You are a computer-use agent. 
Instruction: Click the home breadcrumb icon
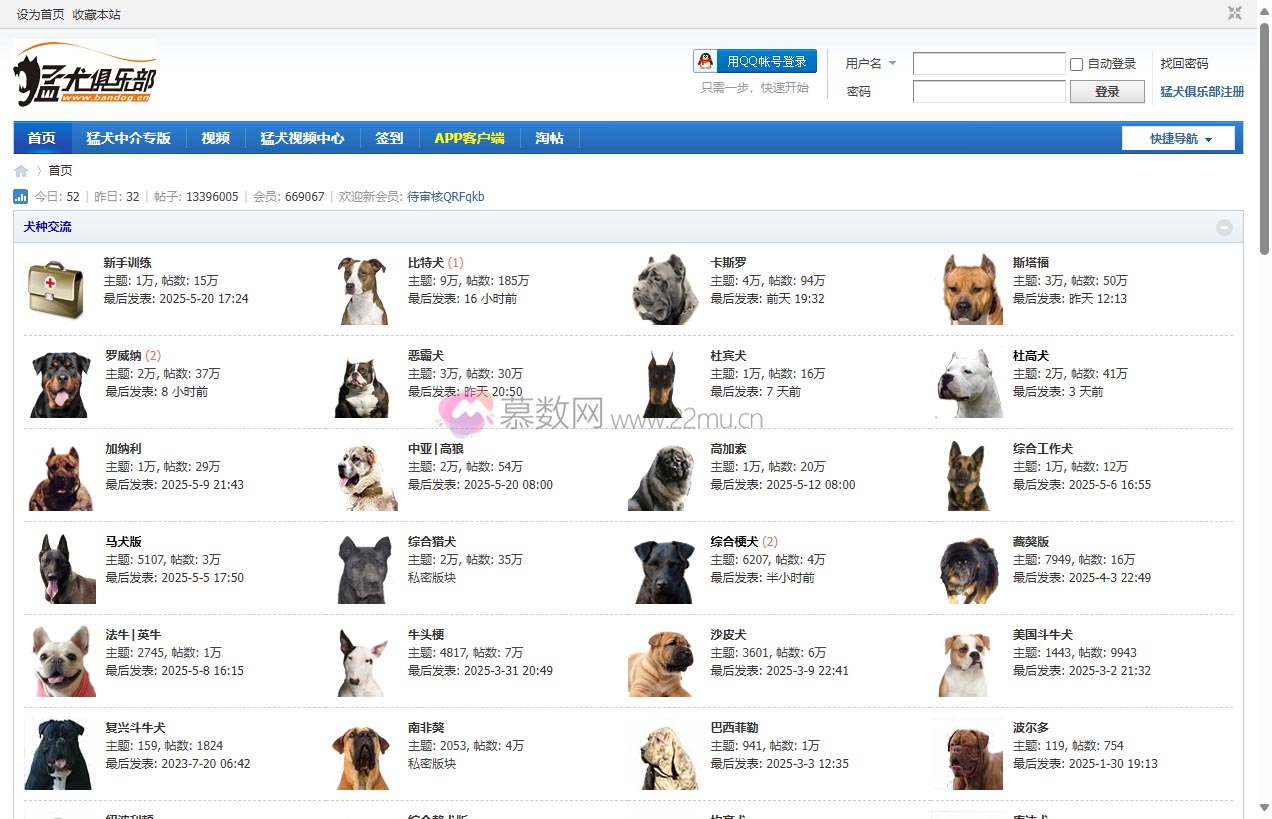point(20,170)
